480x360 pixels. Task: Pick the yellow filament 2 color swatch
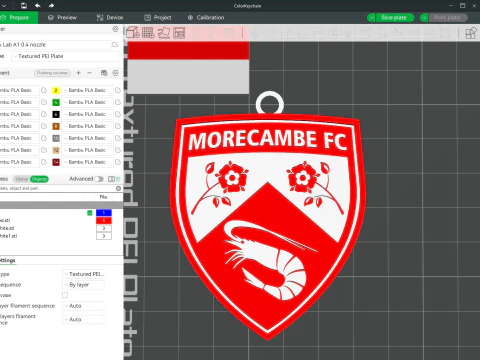[56, 90]
